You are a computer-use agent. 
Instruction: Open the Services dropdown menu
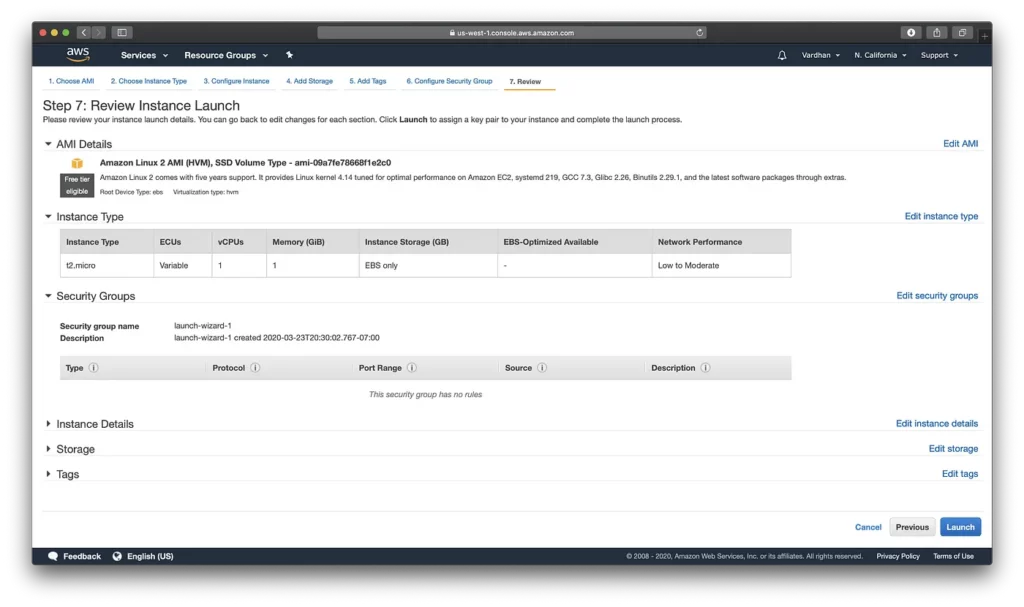click(x=144, y=56)
